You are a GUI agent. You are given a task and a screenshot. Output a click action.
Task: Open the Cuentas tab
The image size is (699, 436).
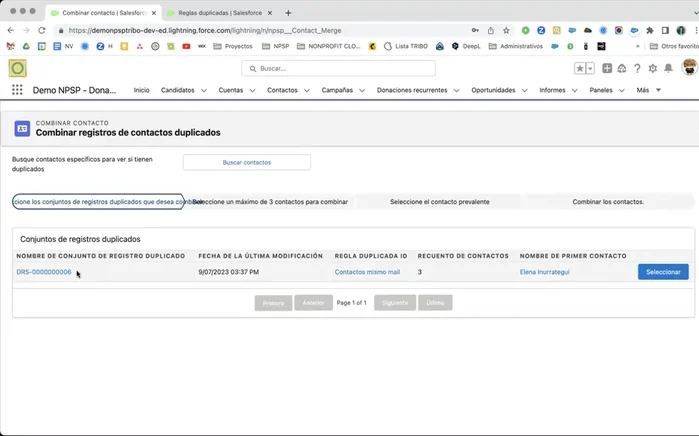point(230,90)
